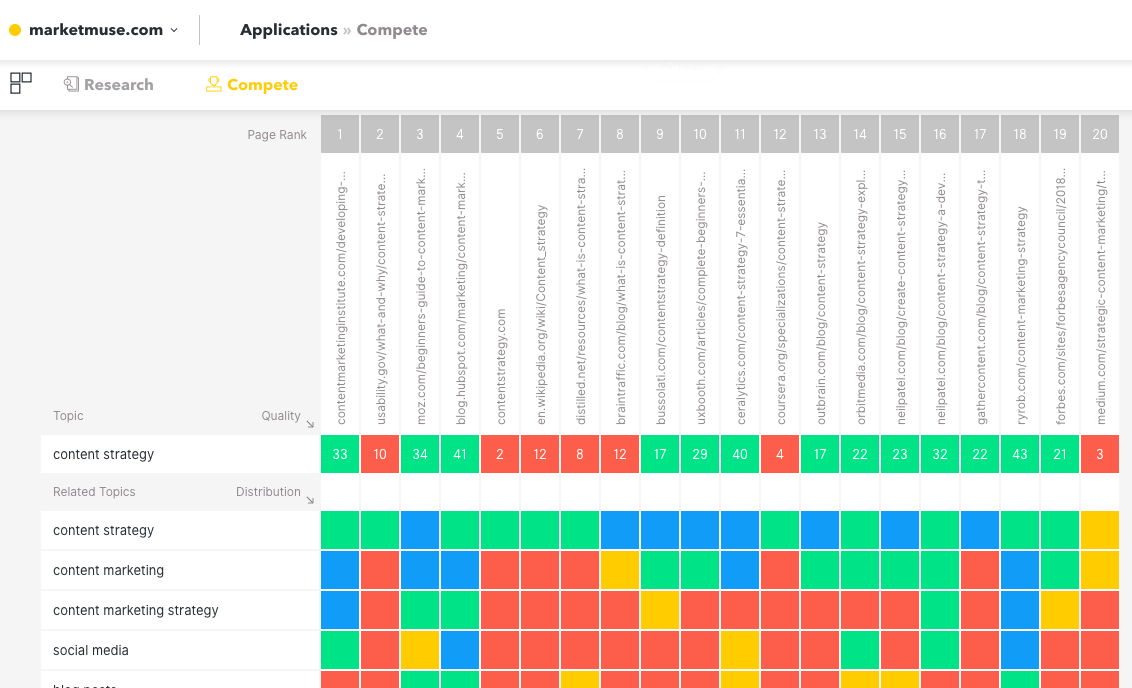Viewport: 1132px width, 688px height.
Task: Open the uxbooth.com articles URL
Action: tap(701, 297)
